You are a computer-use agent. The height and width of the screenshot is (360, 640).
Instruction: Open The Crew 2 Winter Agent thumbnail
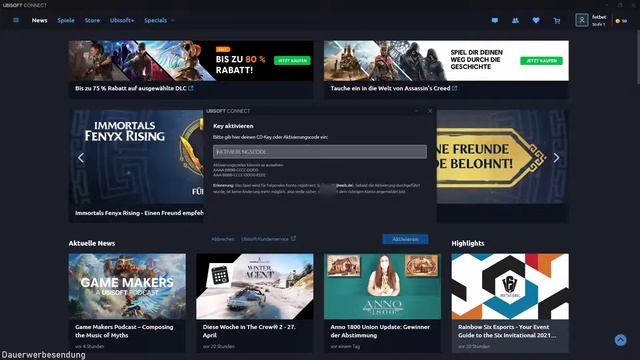click(255, 286)
